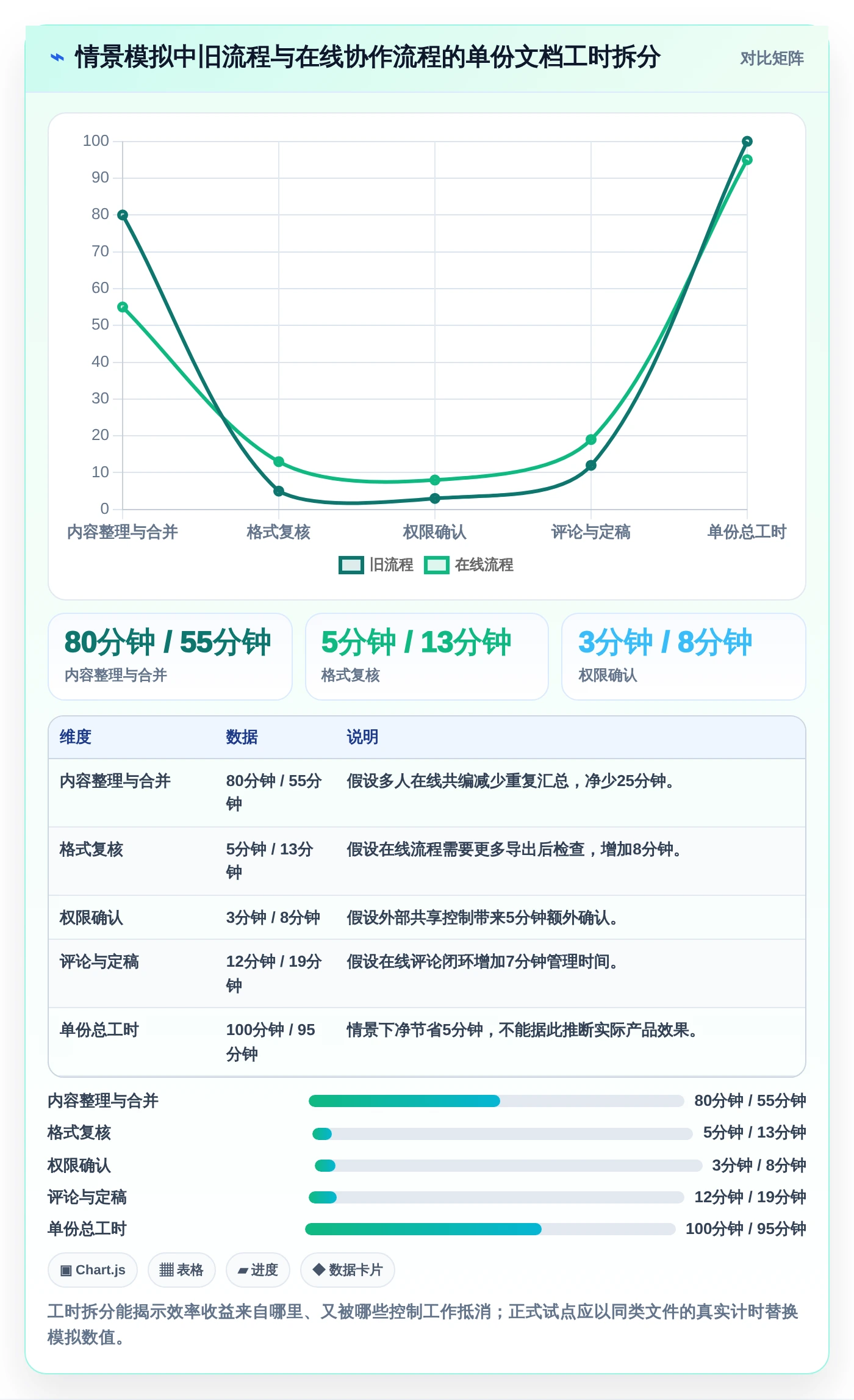Click x-axis label 评论与定稿

pyautogui.click(x=590, y=532)
